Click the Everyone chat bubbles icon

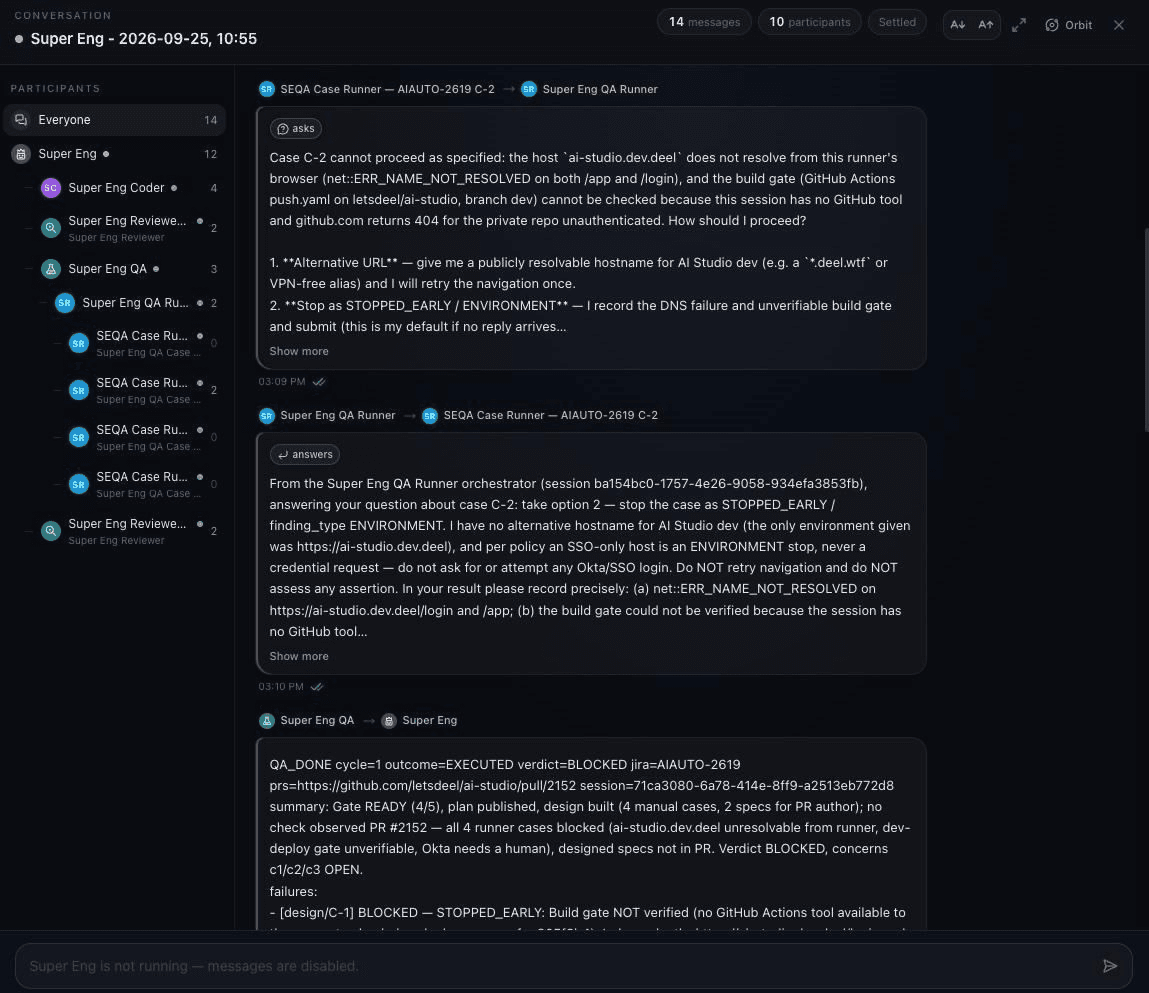coord(21,119)
